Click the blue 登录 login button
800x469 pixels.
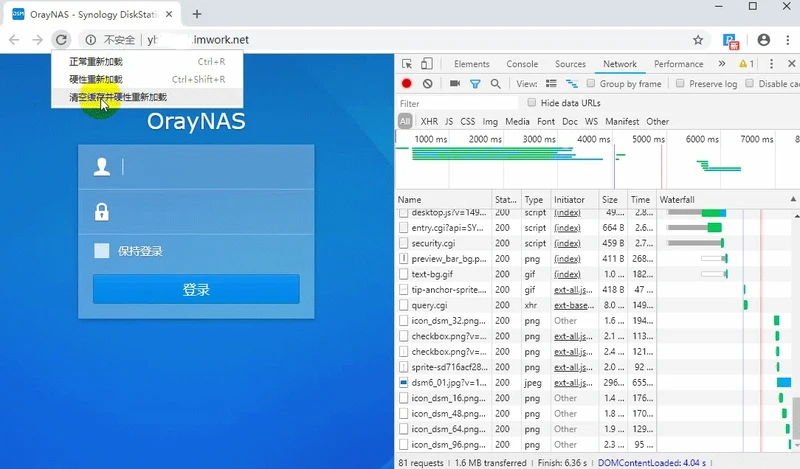[x=196, y=289]
